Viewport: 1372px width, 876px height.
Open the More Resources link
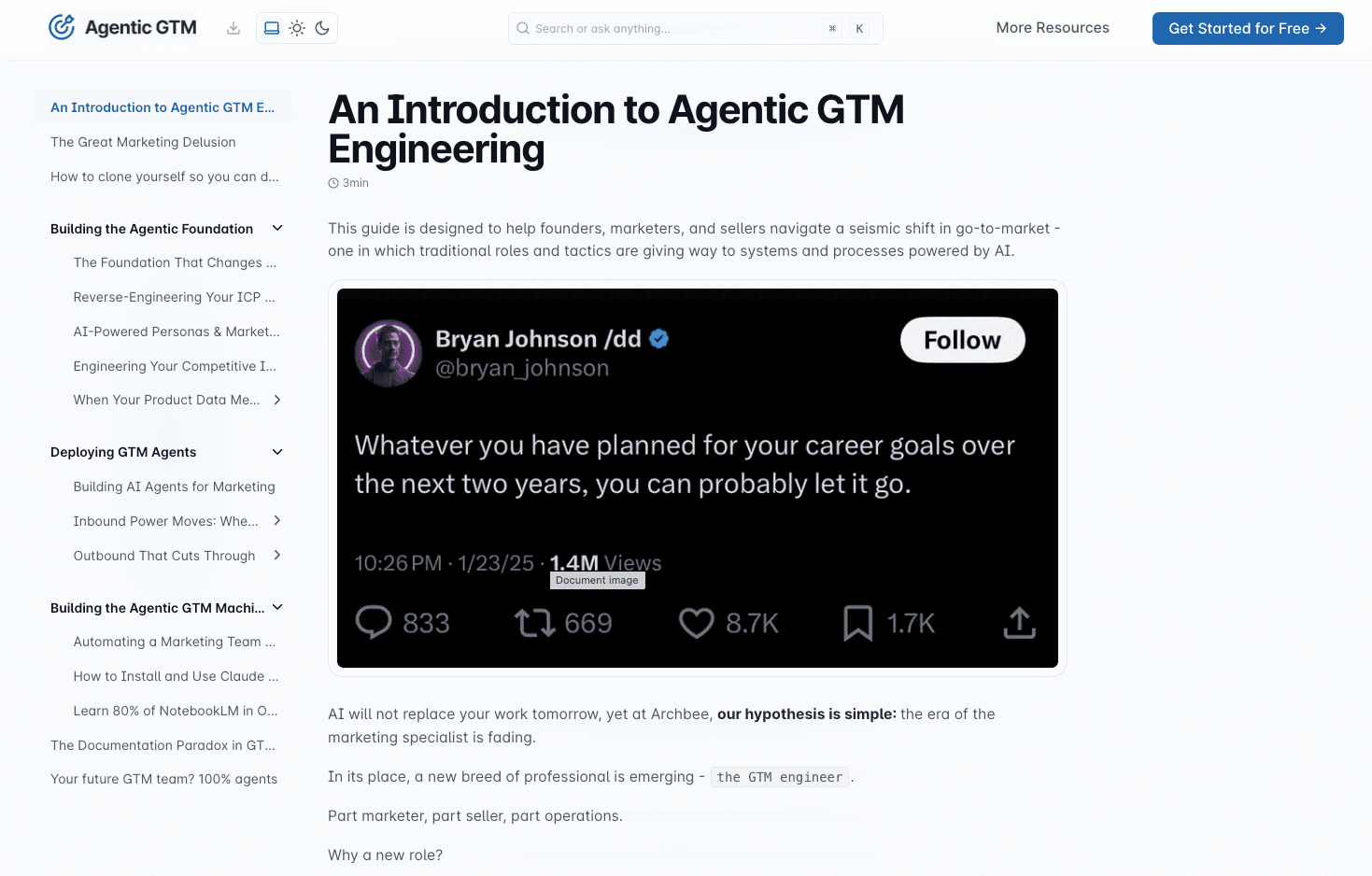[x=1053, y=28]
